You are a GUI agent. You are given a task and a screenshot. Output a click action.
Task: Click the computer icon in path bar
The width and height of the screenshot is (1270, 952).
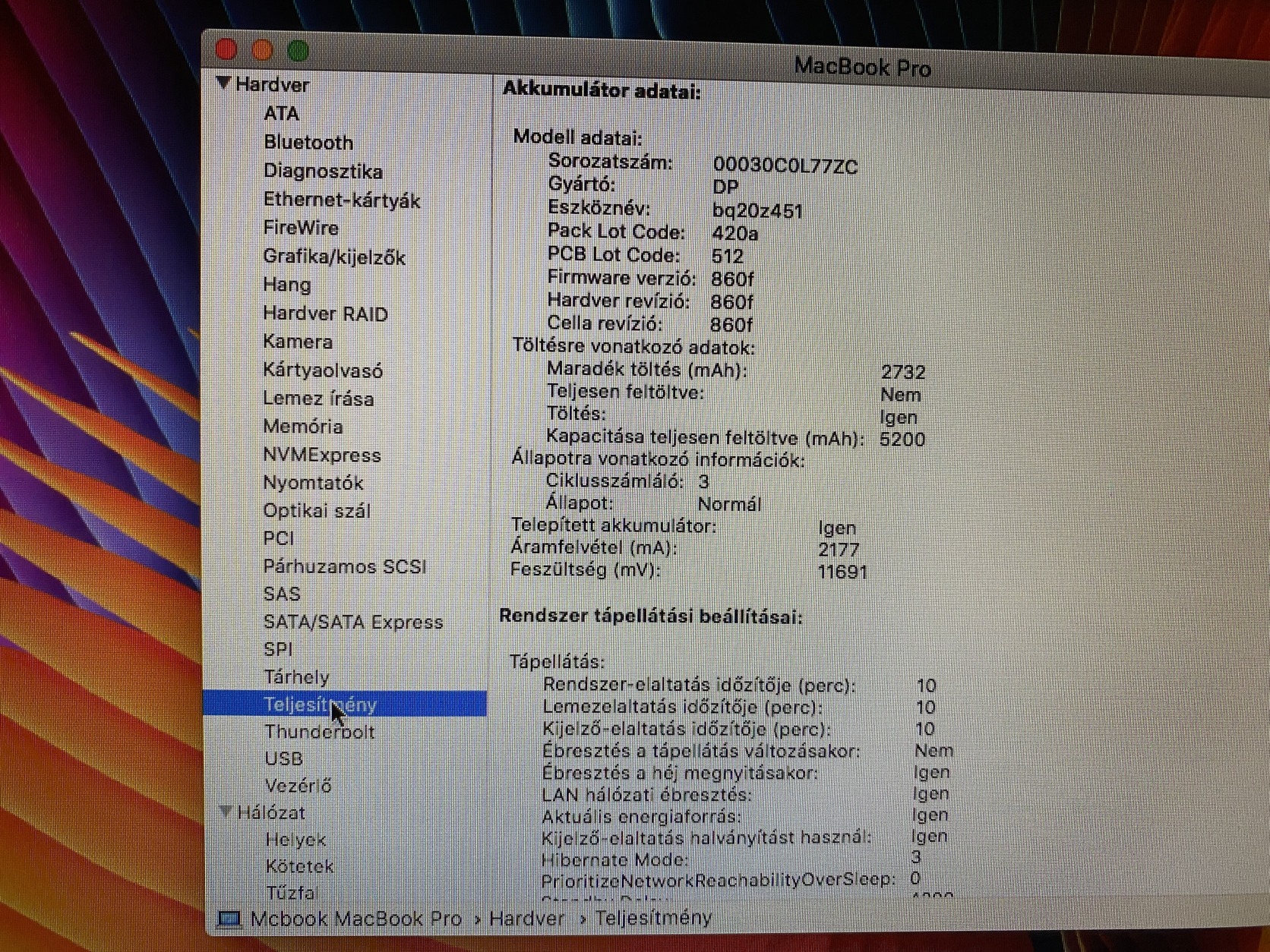pyautogui.click(x=229, y=919)
